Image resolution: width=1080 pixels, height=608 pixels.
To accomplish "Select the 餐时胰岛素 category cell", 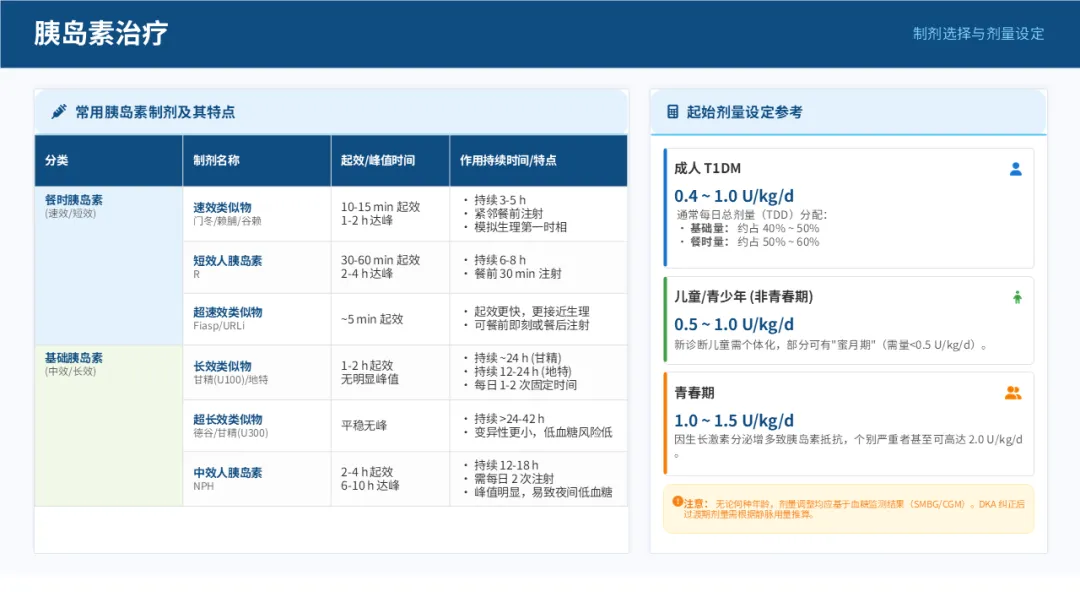I will coord(109,266).
